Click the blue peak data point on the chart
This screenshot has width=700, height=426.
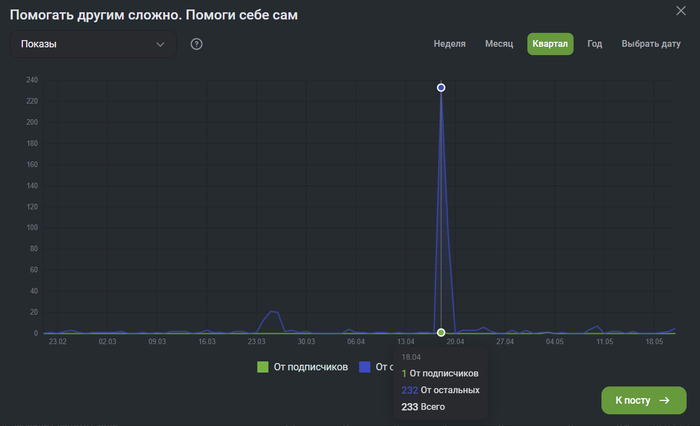pyautogui.click(x=441, y=88)
